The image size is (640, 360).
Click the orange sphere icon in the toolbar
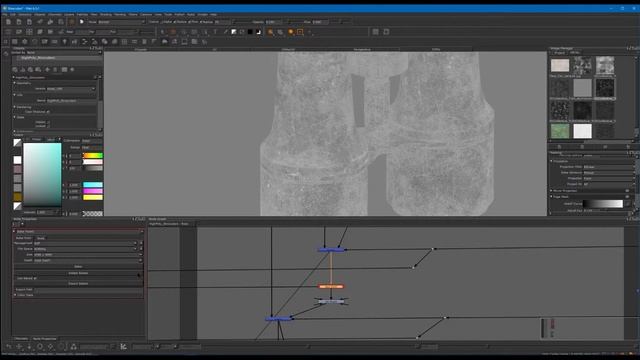point(291,32)
